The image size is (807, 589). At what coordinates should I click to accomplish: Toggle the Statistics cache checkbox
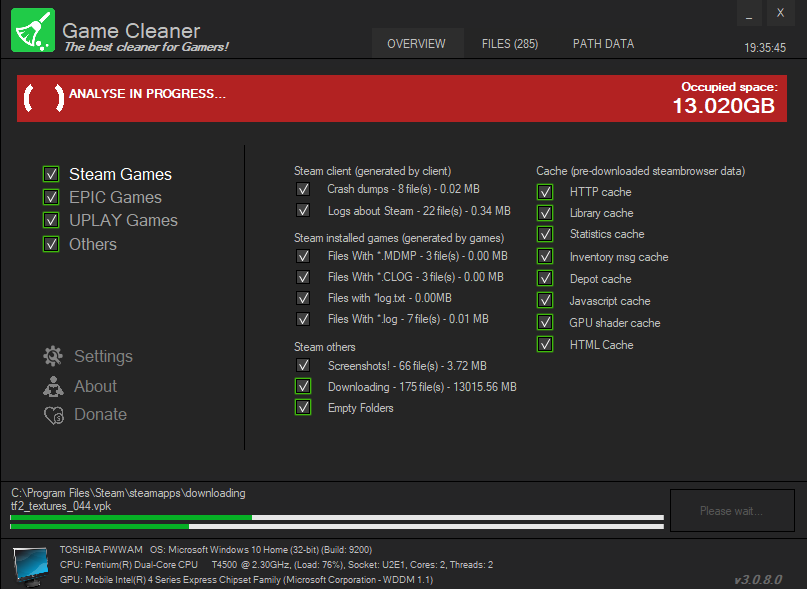[x=545, y=234]
